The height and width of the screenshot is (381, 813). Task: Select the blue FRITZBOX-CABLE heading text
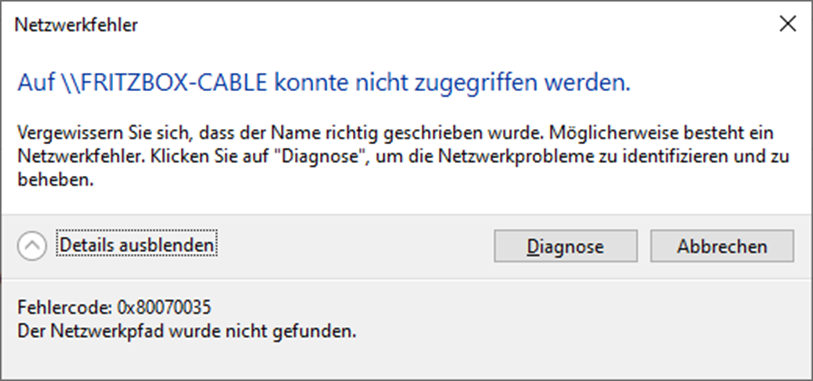[324, 83]
